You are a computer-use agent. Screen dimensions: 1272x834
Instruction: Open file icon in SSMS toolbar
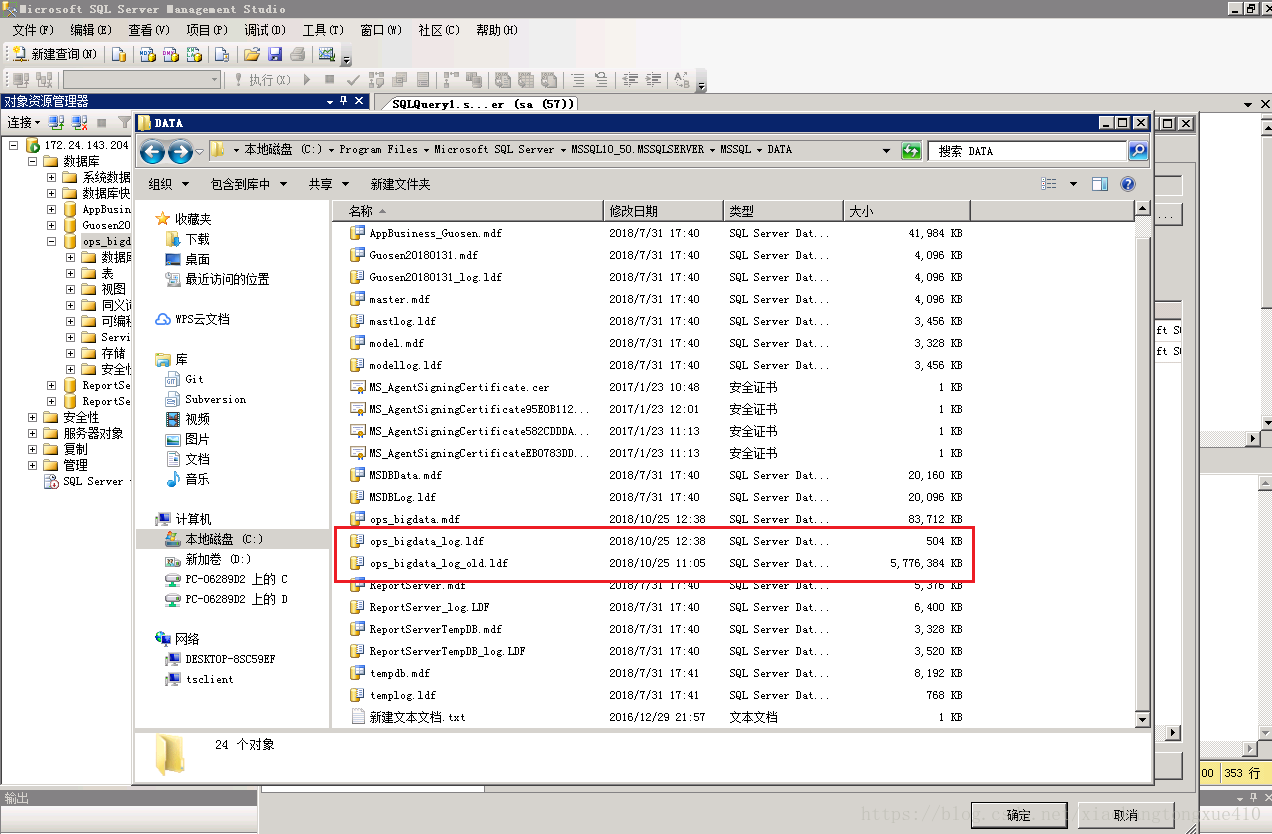coord(252,54)
